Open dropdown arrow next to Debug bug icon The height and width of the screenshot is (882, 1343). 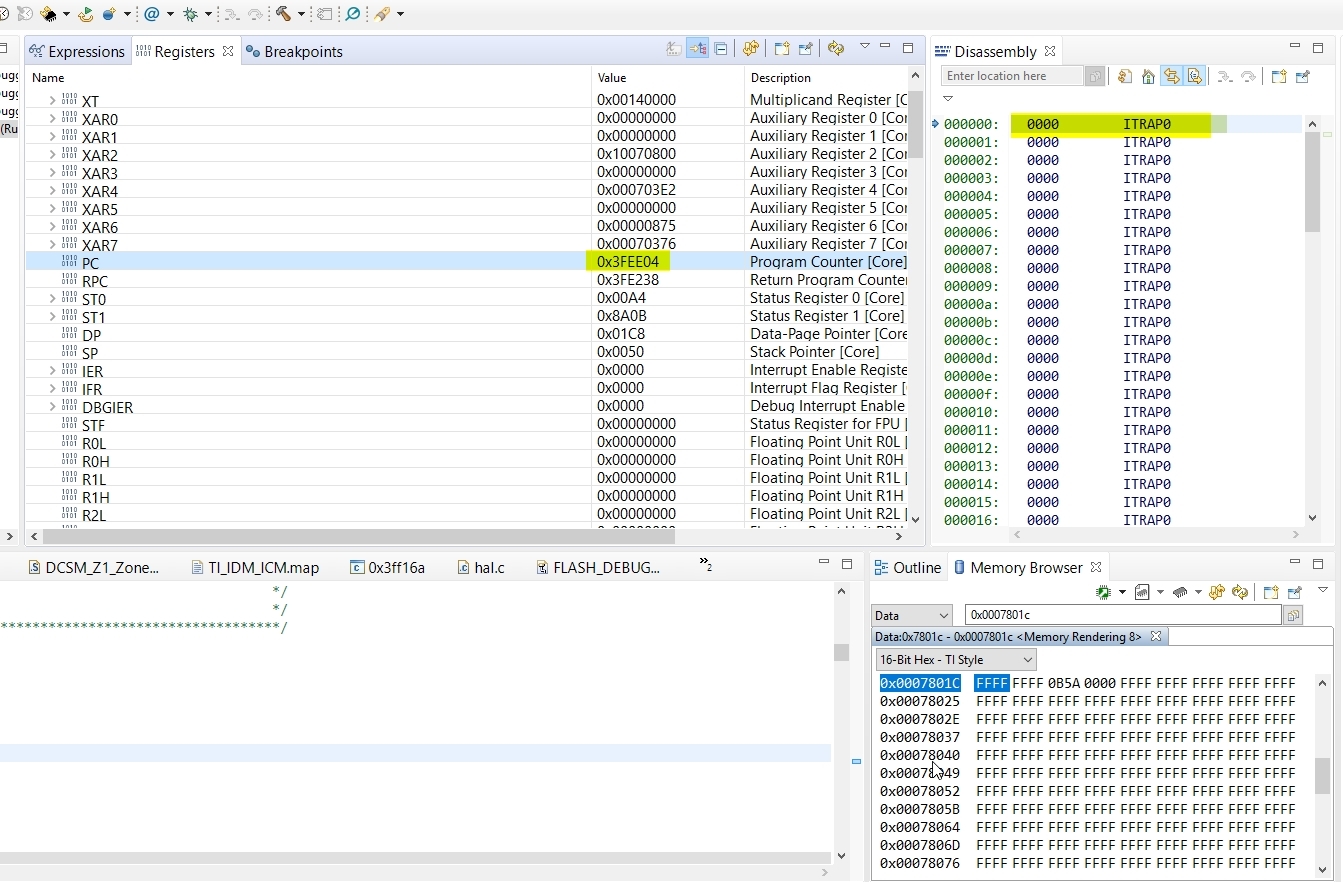click(x=208, y=14)
